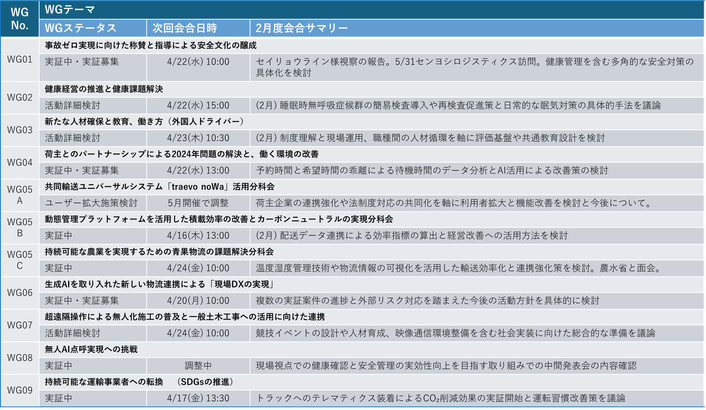Click date '4/23(木) 10:30'
Screen dimensions: 706x410
(x=198, y=138)
